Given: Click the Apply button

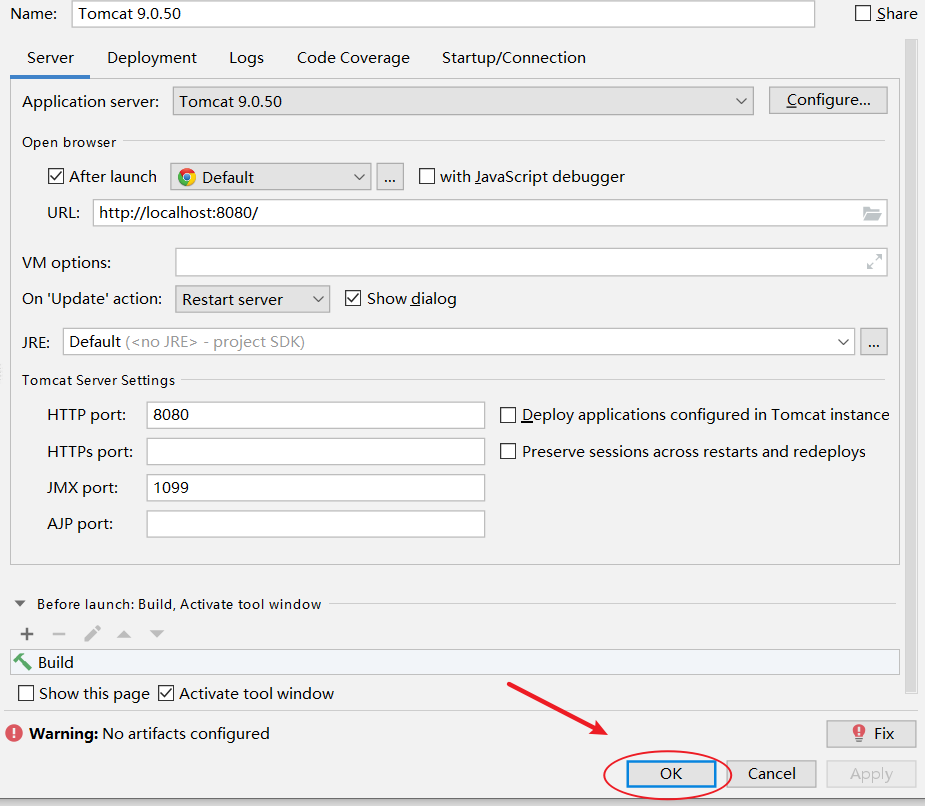Looking at the screenshot, I should [x=871, y=774].
